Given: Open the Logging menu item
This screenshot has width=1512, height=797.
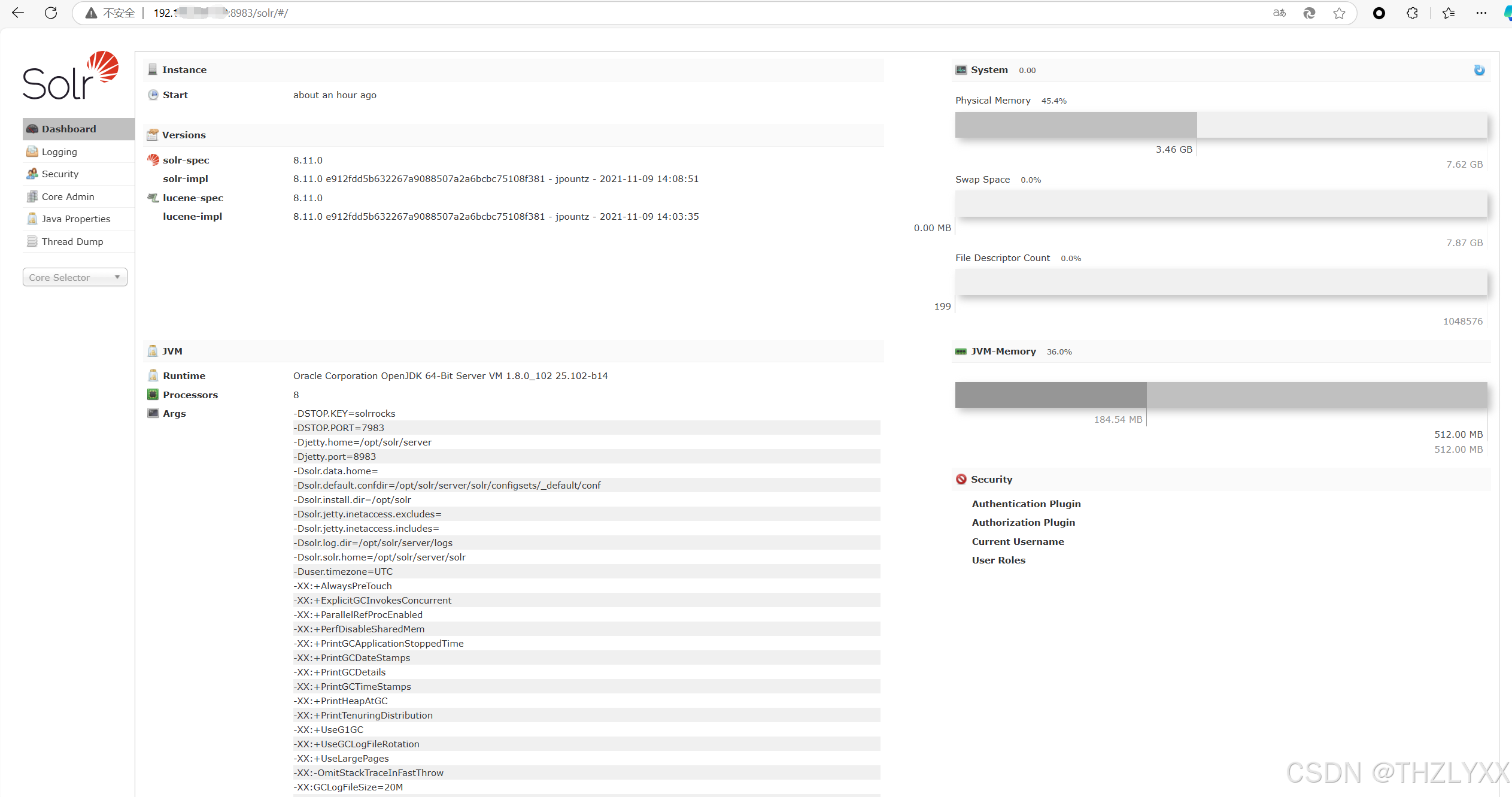Looking at the screenshot, I should pos(59,151).
